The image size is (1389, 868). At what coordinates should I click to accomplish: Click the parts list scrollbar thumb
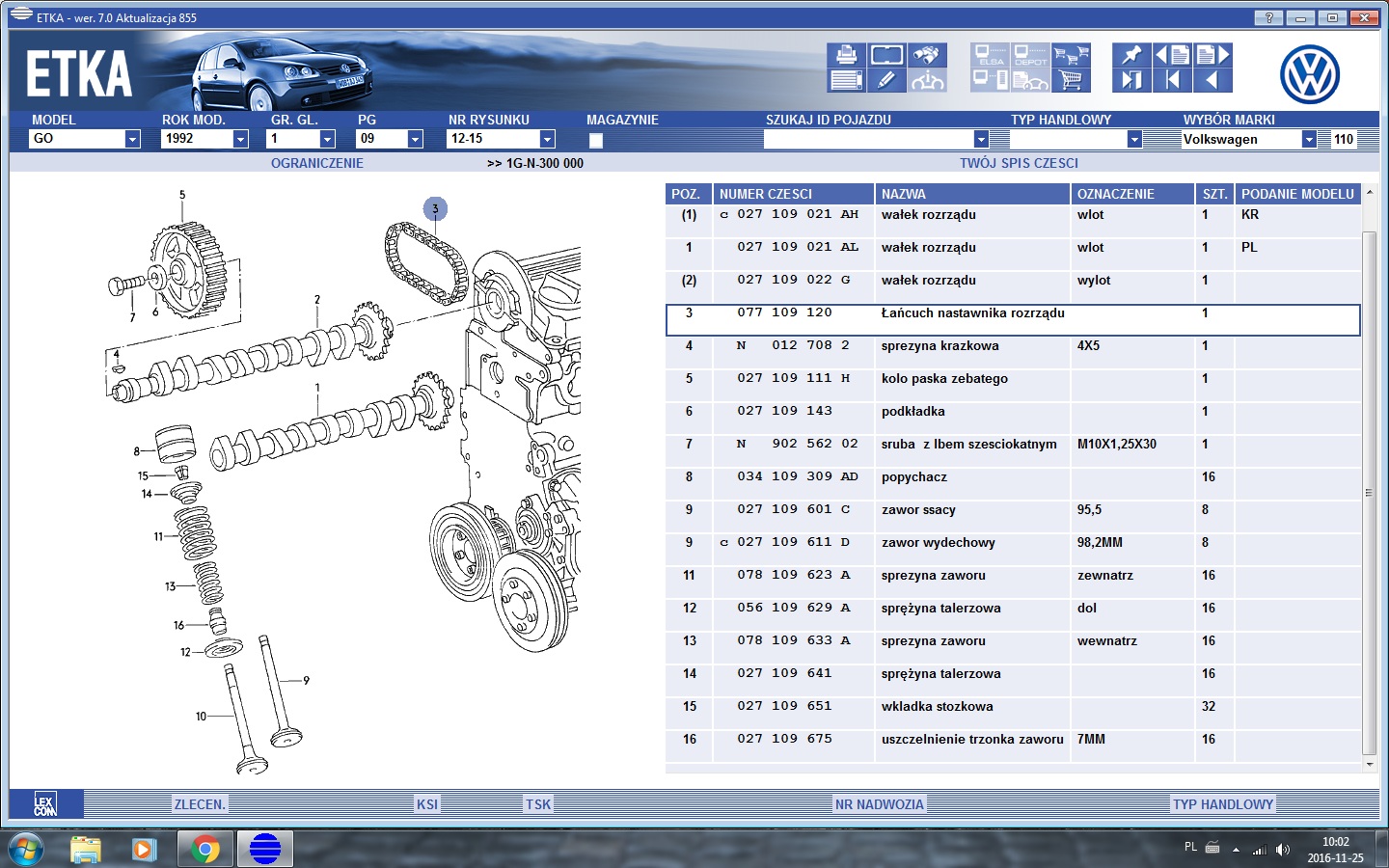tap(1369, 492)
